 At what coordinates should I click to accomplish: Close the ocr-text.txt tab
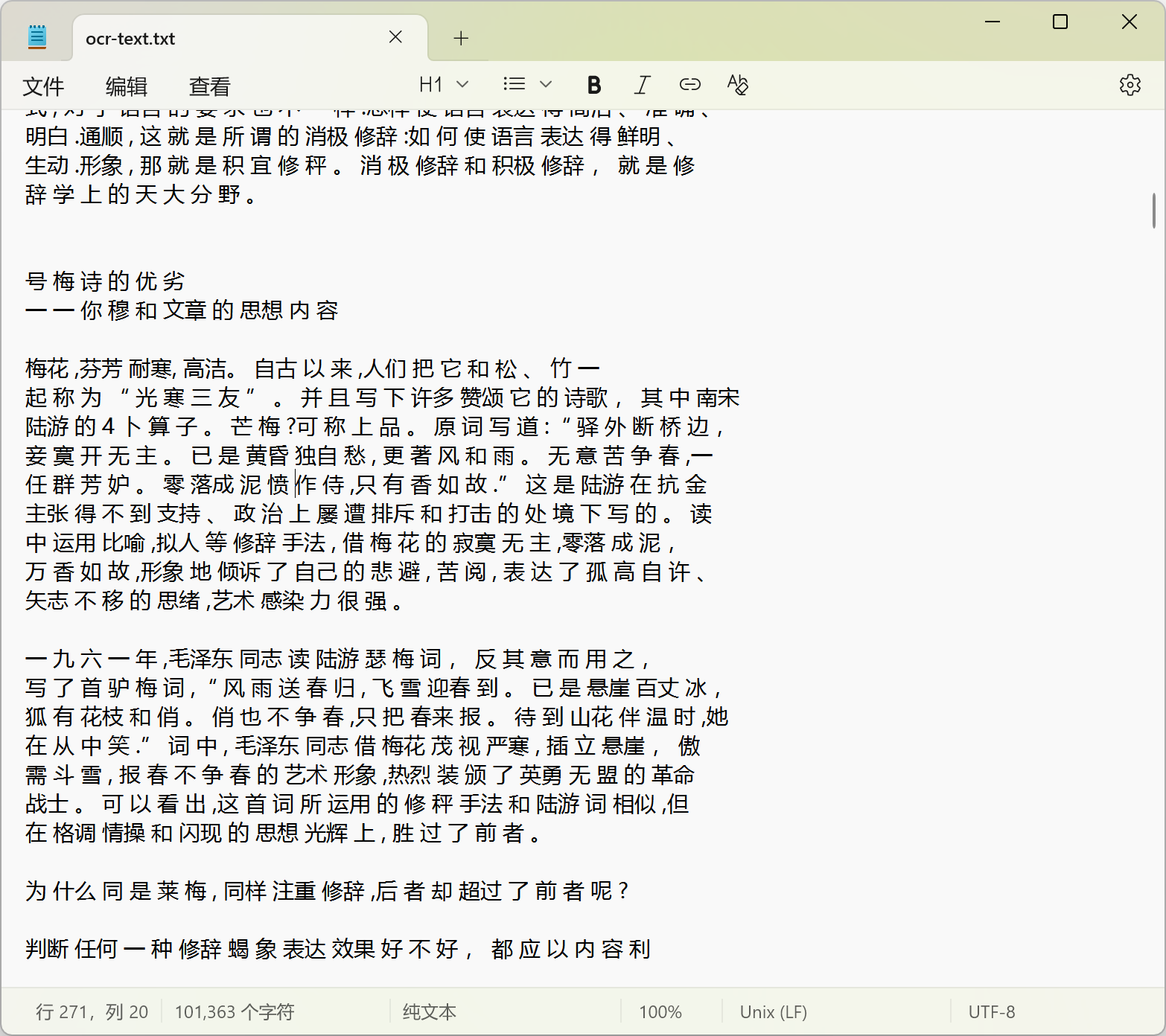click(395, 36)
